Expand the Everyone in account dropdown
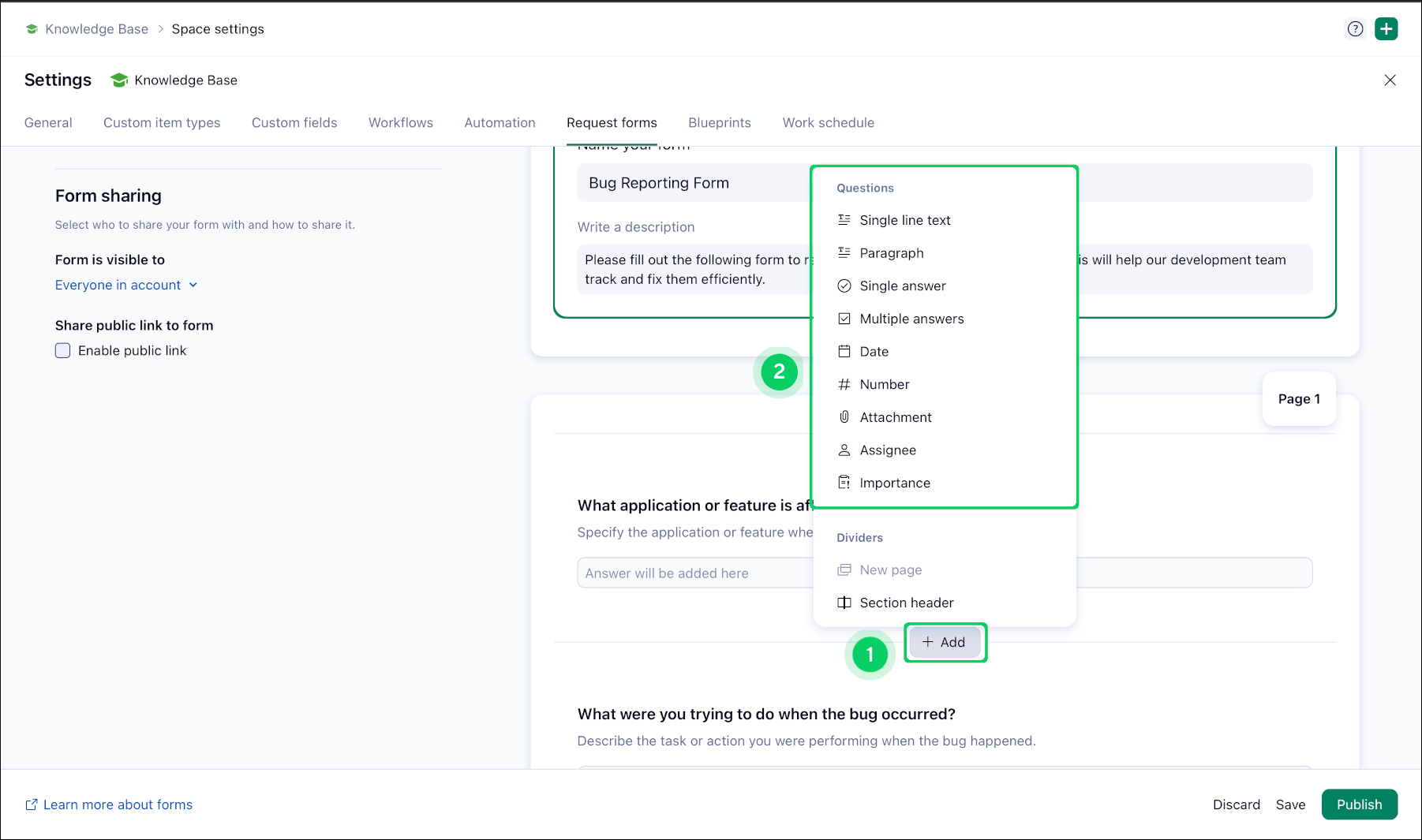 tap(126, 286)
